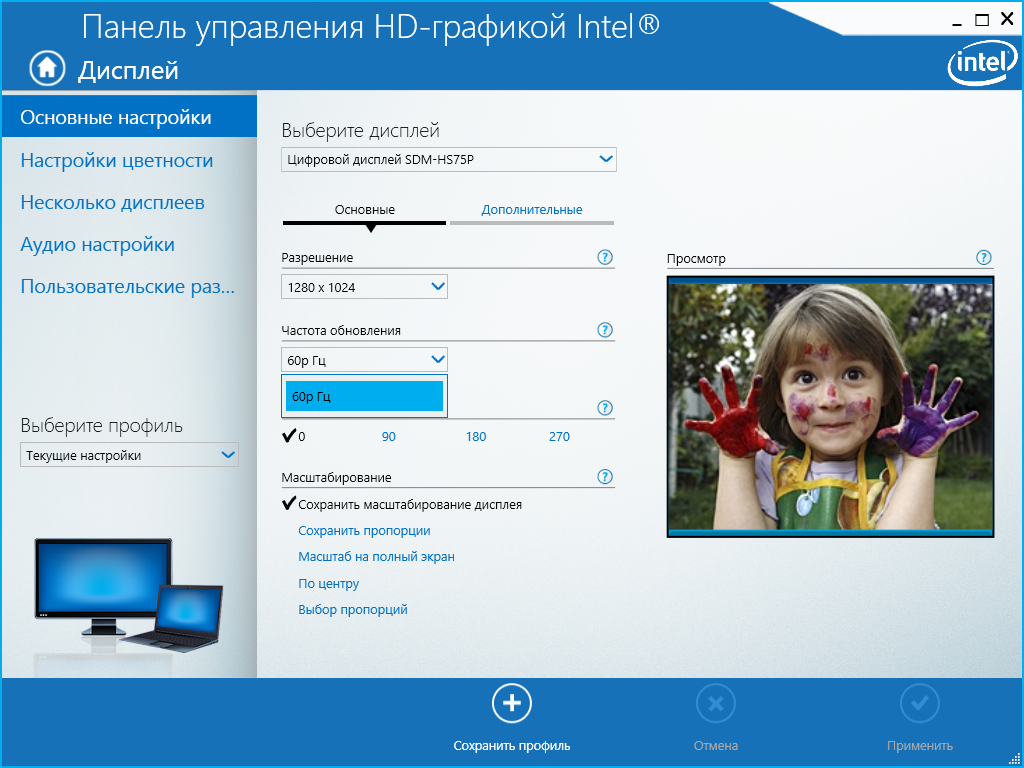Select По центру scaling option
Image resolution: width=1024 pixels, height=768 pixels.
pyautogui.click(x=328, y=584)
